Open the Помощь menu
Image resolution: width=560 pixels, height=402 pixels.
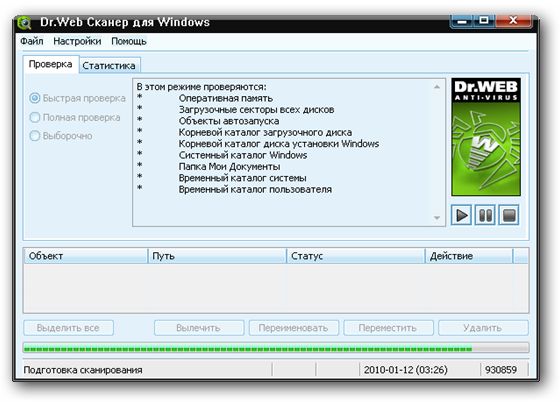click(x=129, y=41)
